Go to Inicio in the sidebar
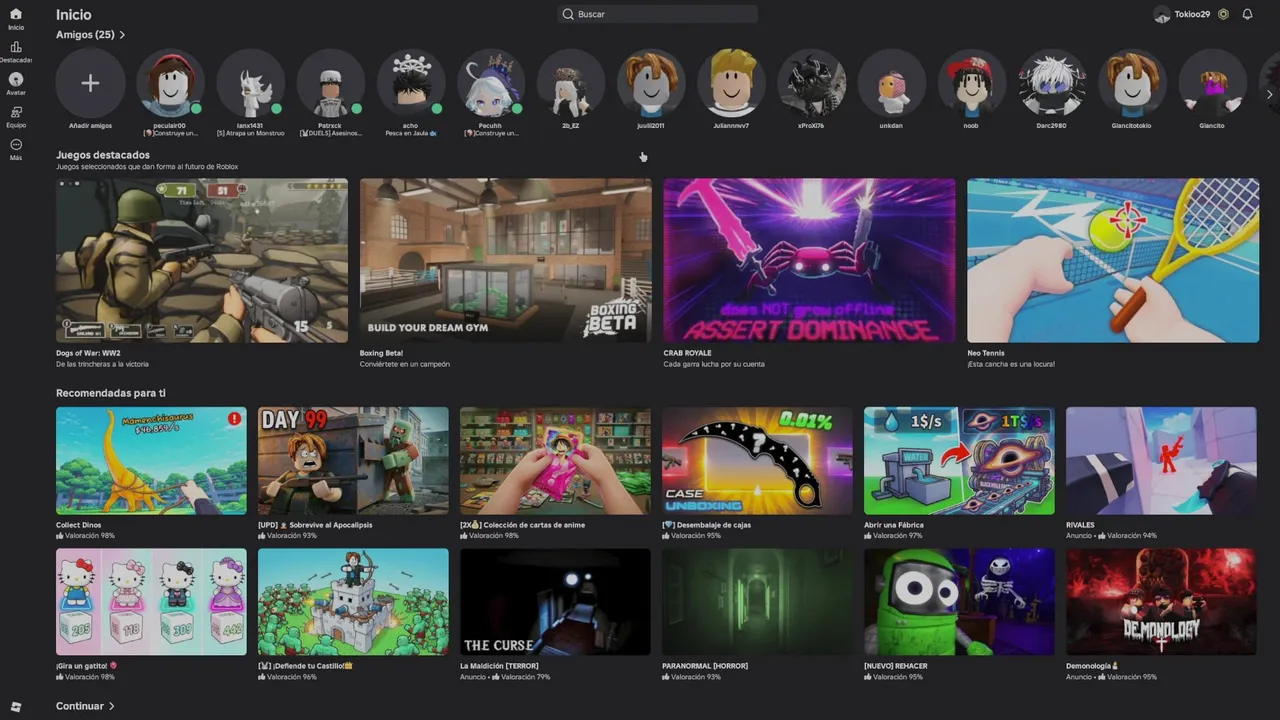This screenshot has width=1280, height=720. (15, 19)
